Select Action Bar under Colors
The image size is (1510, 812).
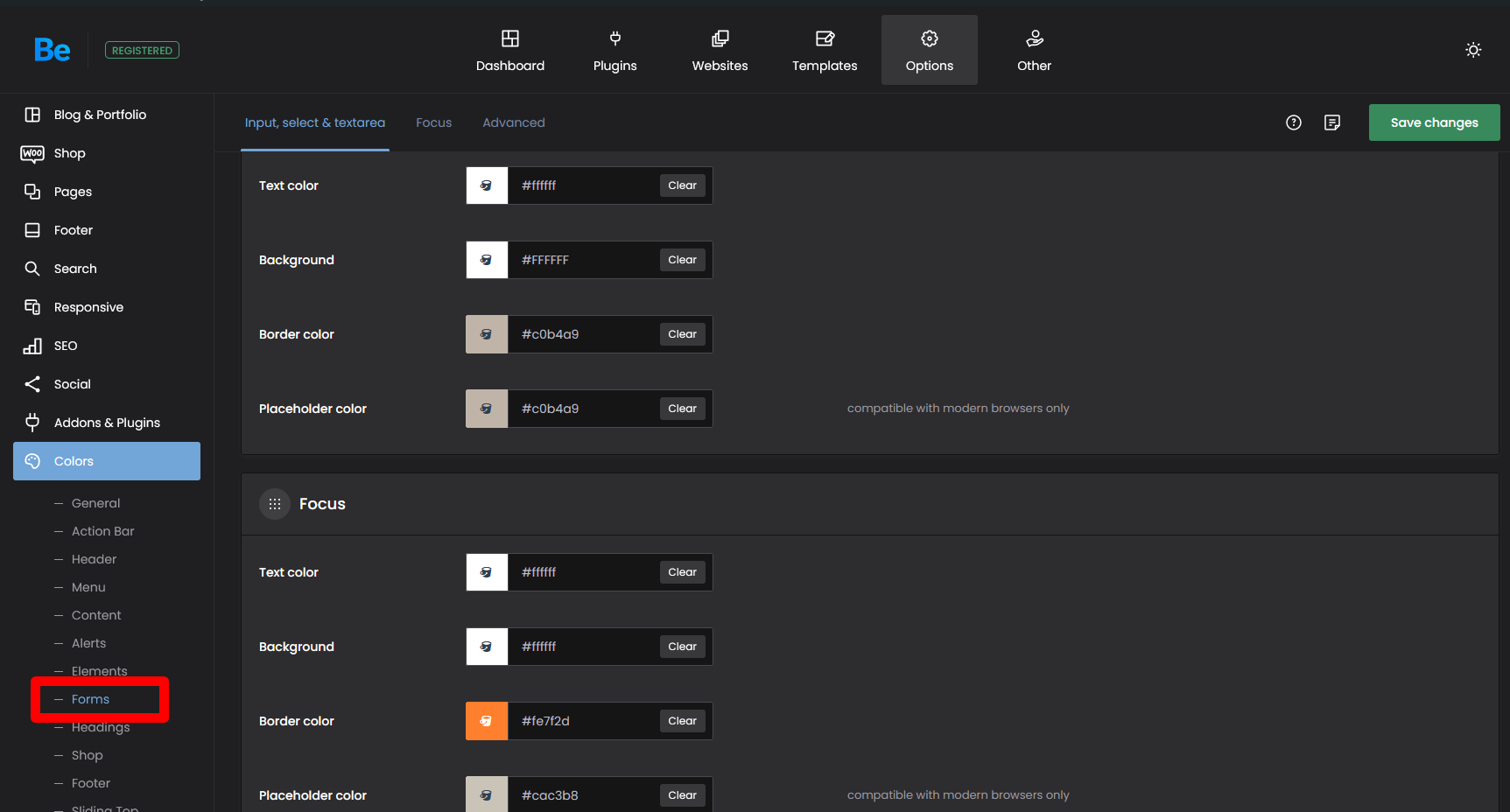point(102,531)
